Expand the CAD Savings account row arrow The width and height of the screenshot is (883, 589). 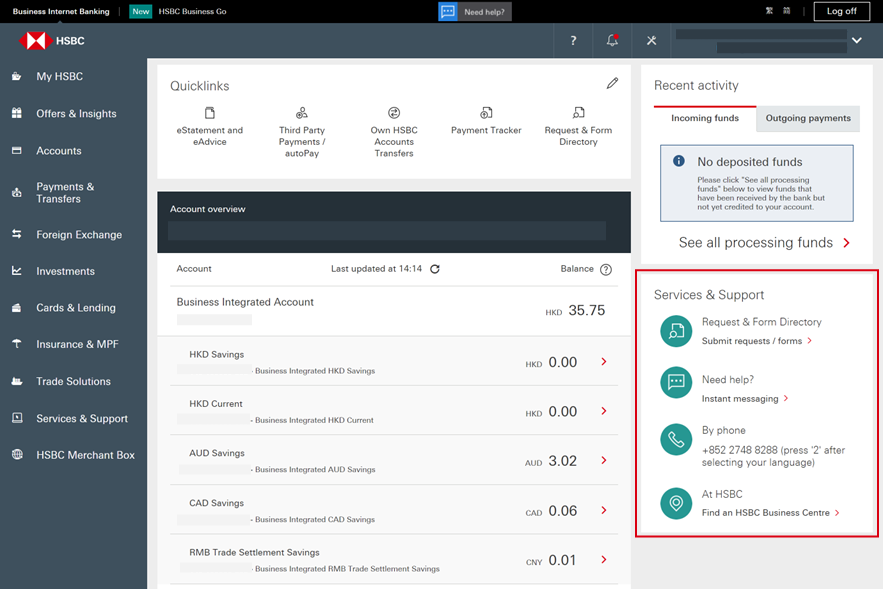pos(604,510)
